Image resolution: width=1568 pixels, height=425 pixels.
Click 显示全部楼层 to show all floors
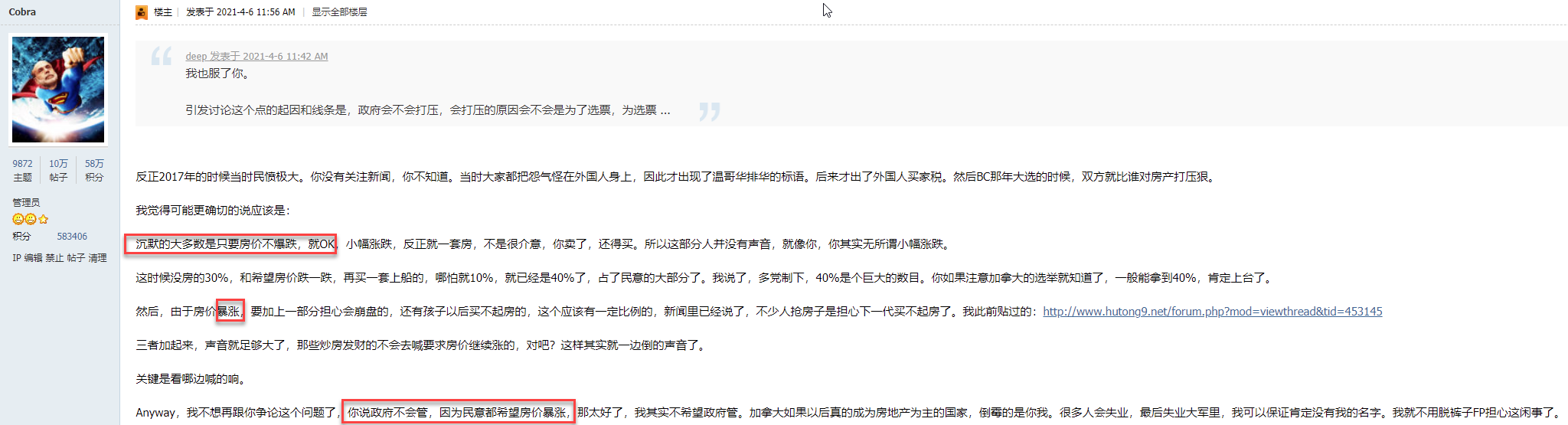click(x=339, y=12)
